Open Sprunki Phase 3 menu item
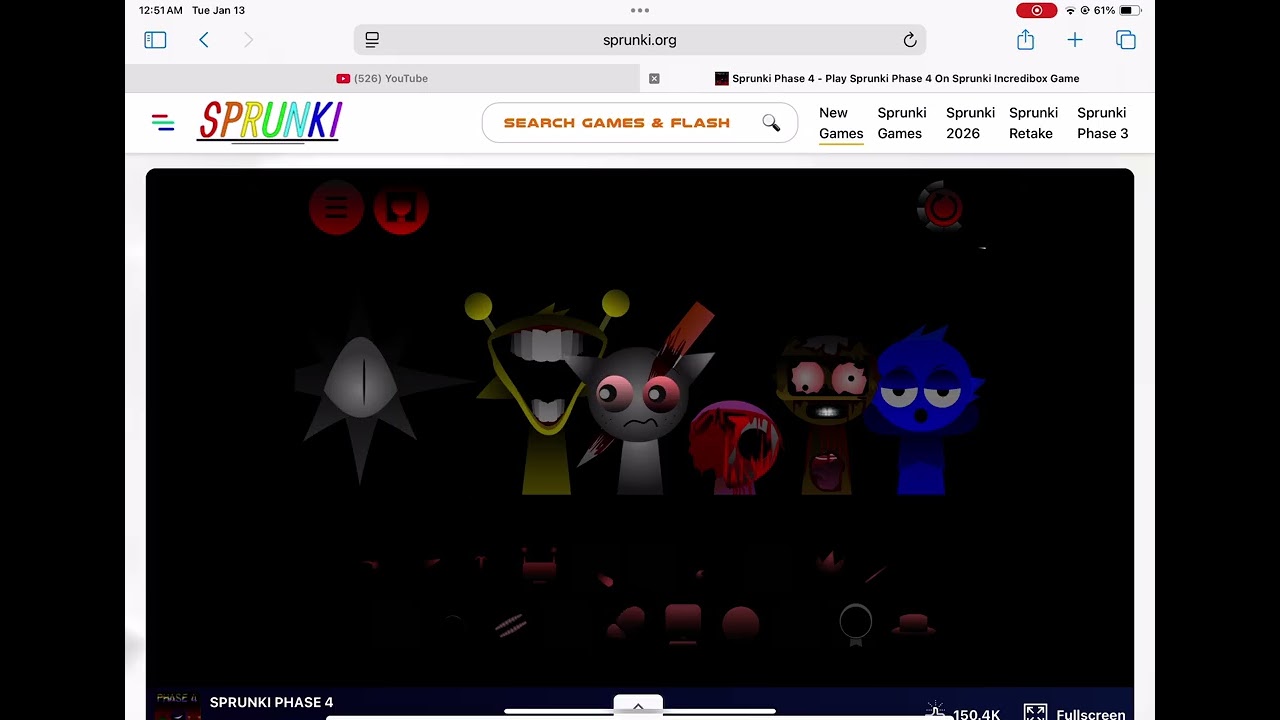The image size is (1280, 720). click(1102, 123)
